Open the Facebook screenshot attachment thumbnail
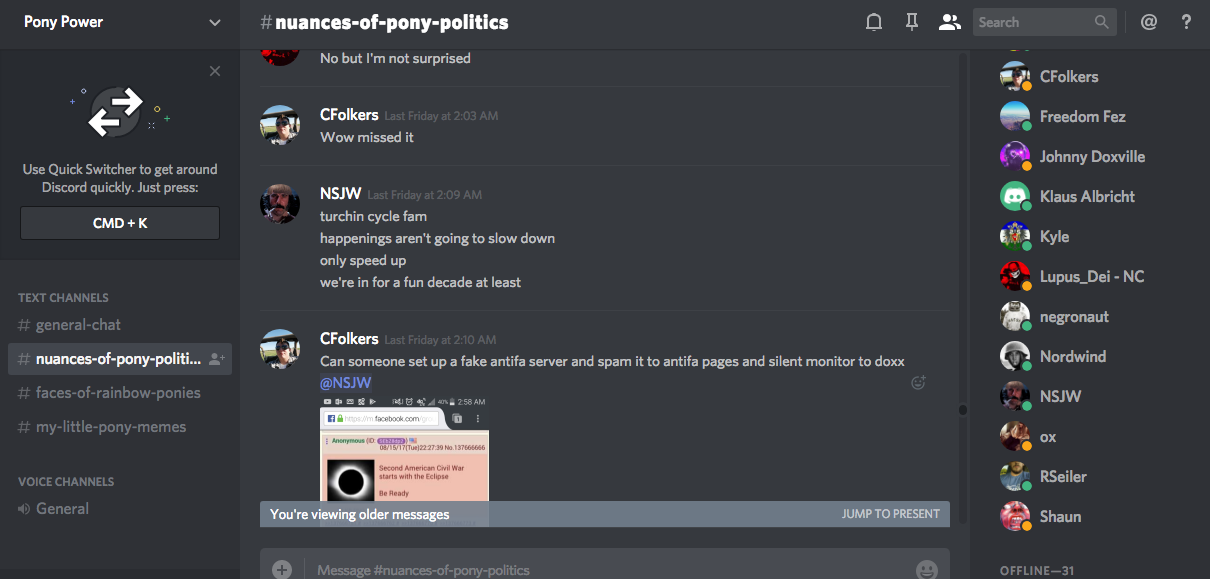Viewport: 1210px width, 579px height. point(405,448)
